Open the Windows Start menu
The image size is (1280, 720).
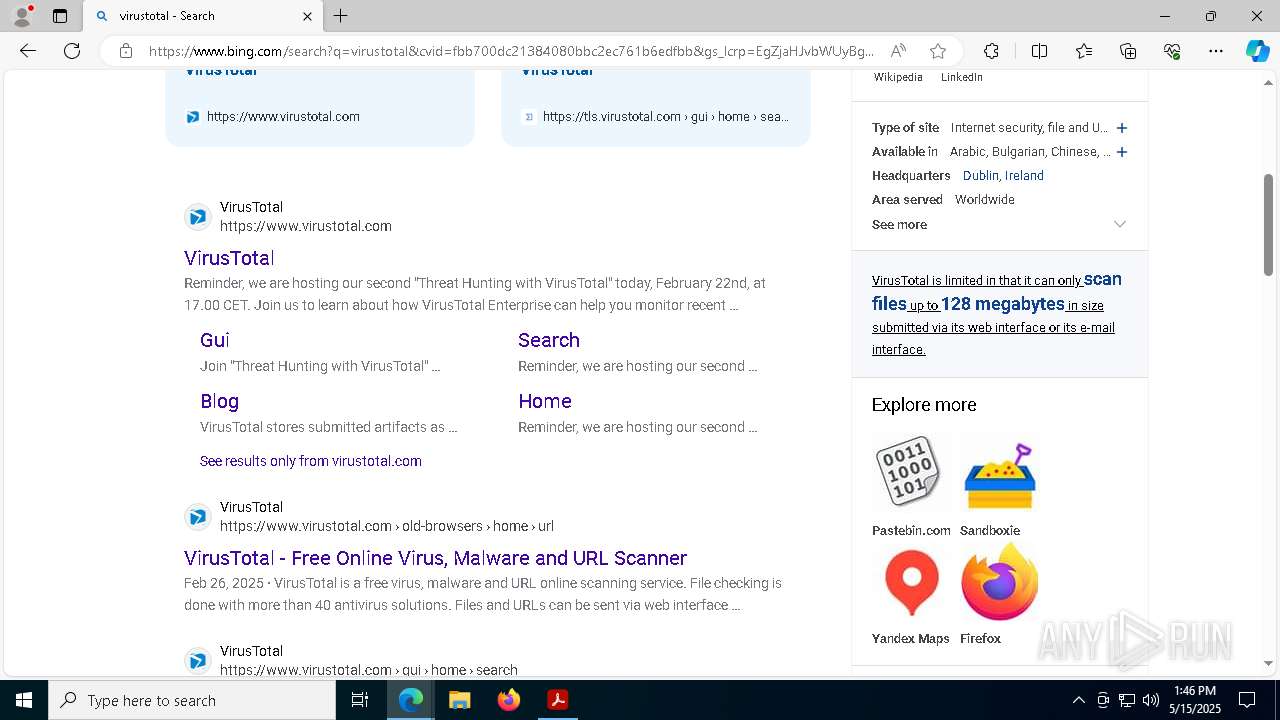24,700
